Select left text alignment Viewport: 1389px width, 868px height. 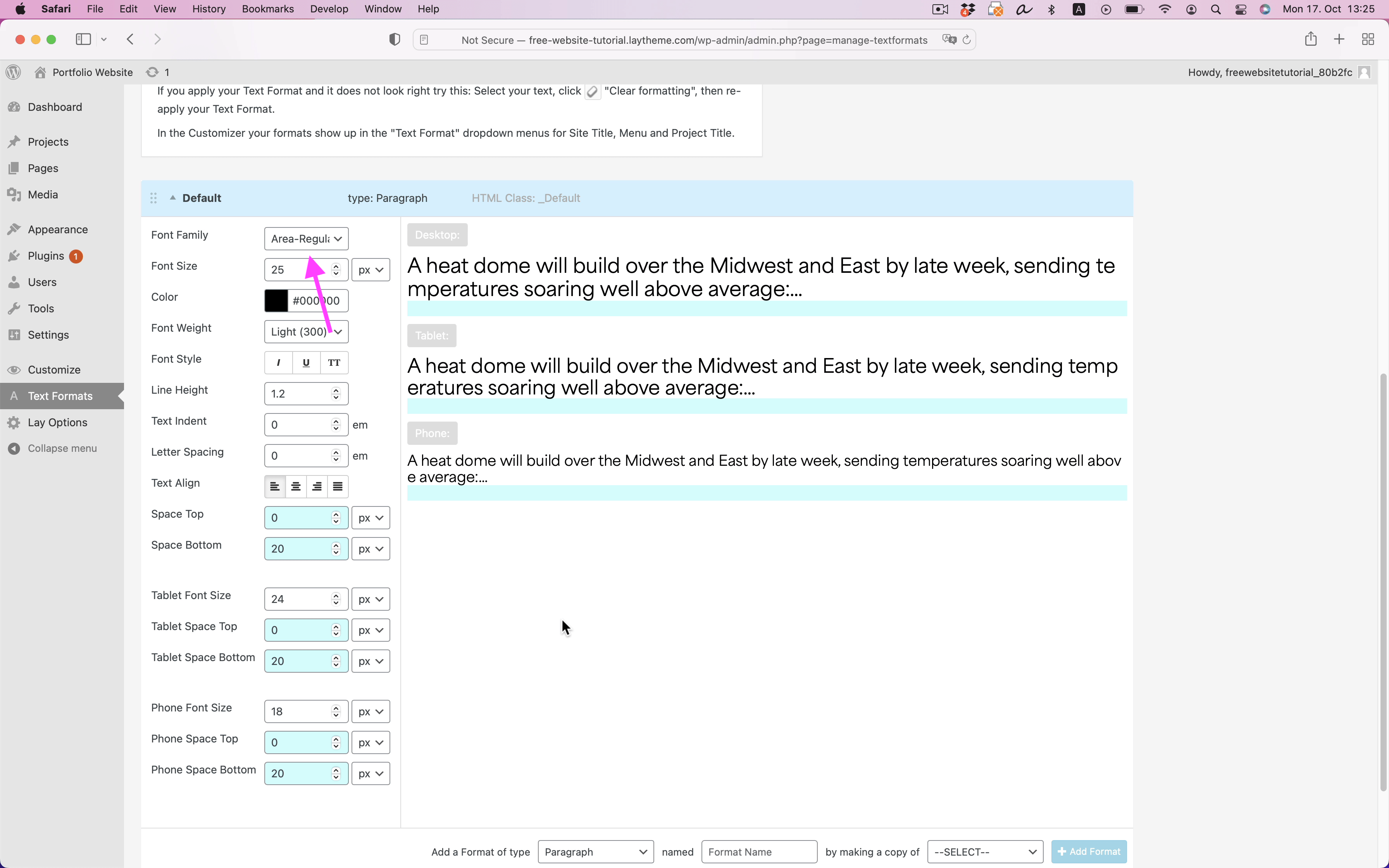pos(275,487)
